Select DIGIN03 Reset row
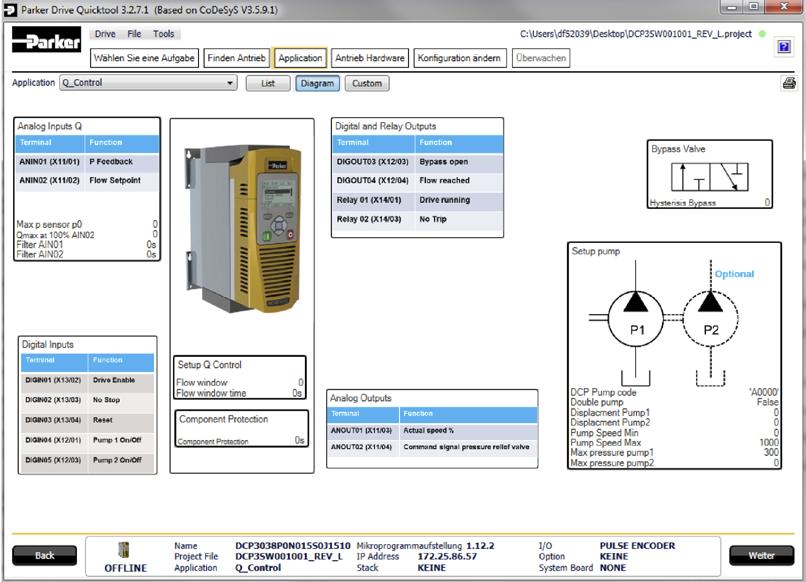 pyautogui.click(x=87, y=420)
